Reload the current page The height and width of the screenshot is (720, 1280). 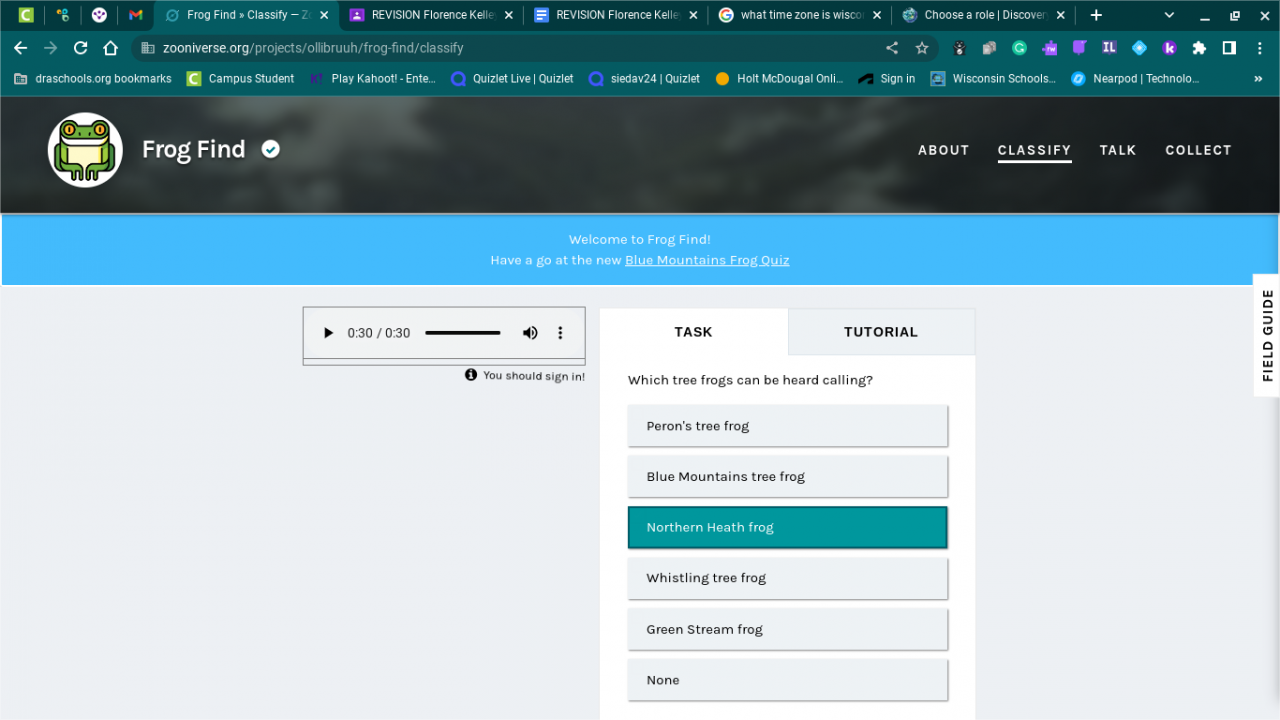81,48
